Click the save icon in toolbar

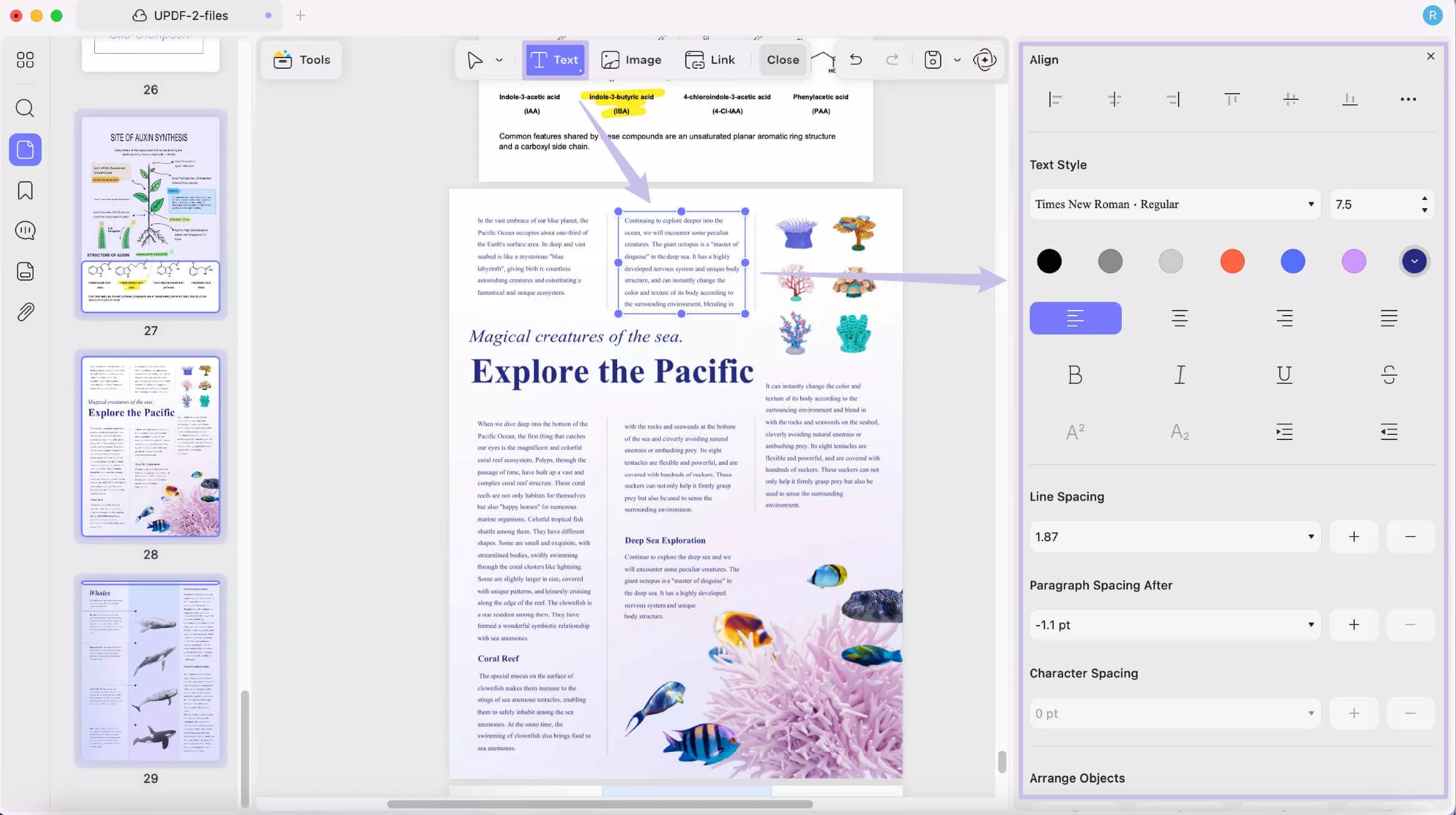coord(933,59)
